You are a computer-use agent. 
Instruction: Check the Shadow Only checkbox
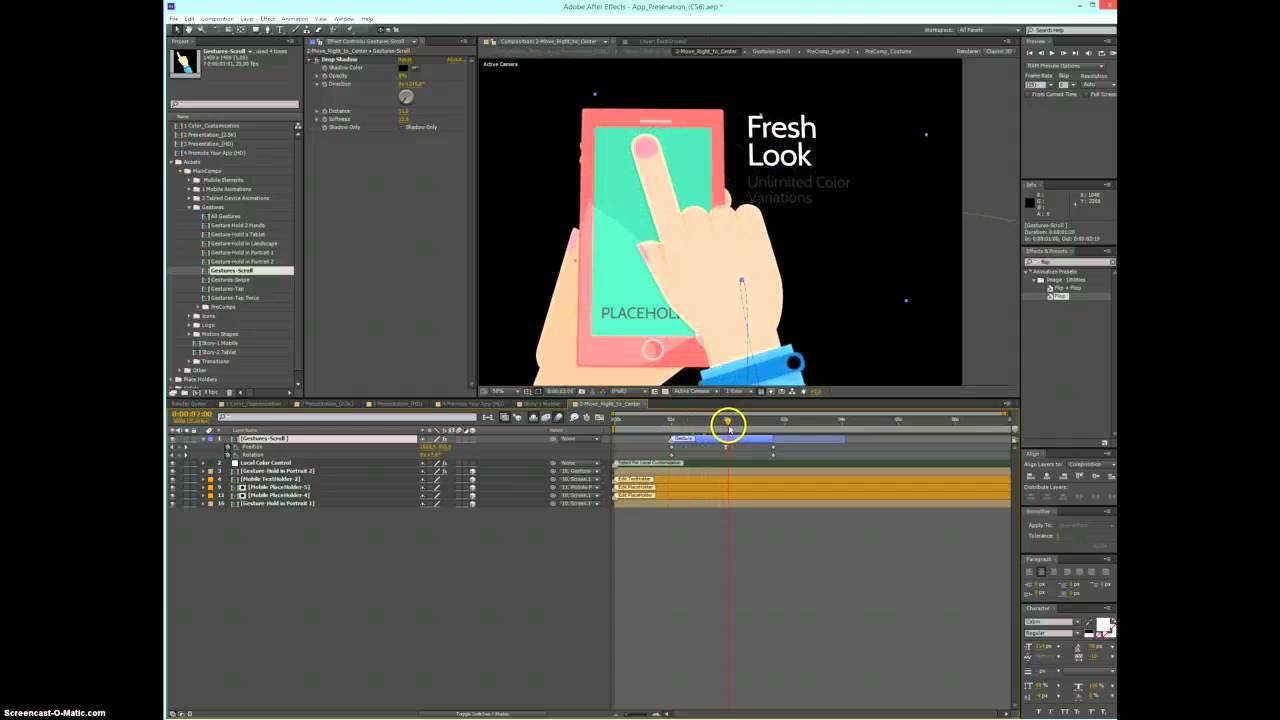pyautogui.click(x=402, y=127)
